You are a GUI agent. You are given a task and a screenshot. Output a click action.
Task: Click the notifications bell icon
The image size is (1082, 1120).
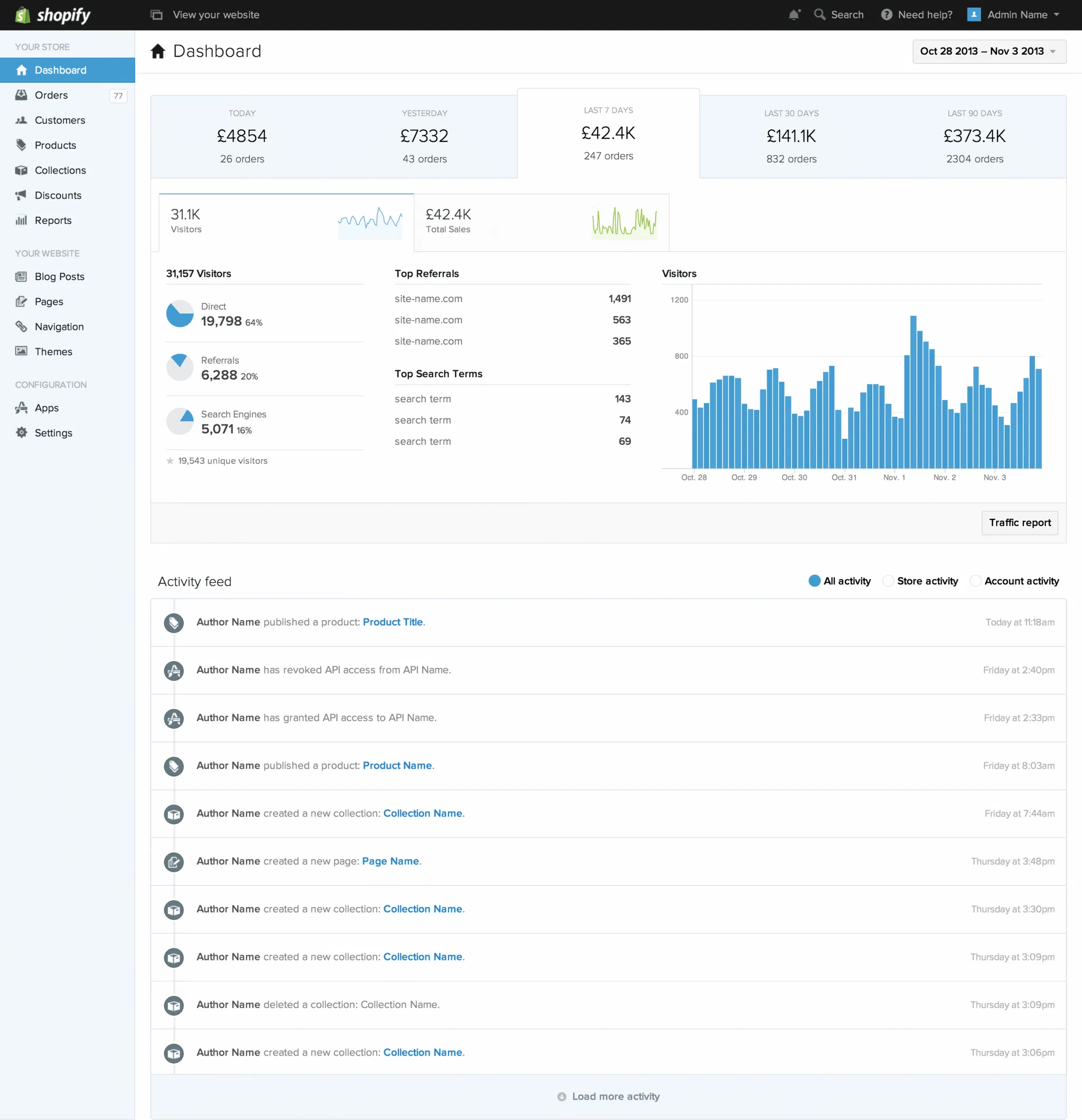(794, 15)
